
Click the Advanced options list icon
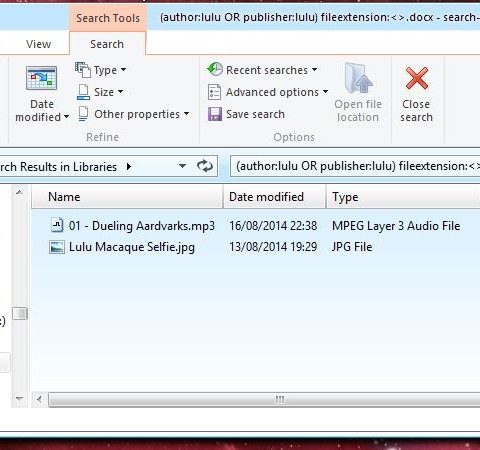point(214,92)
